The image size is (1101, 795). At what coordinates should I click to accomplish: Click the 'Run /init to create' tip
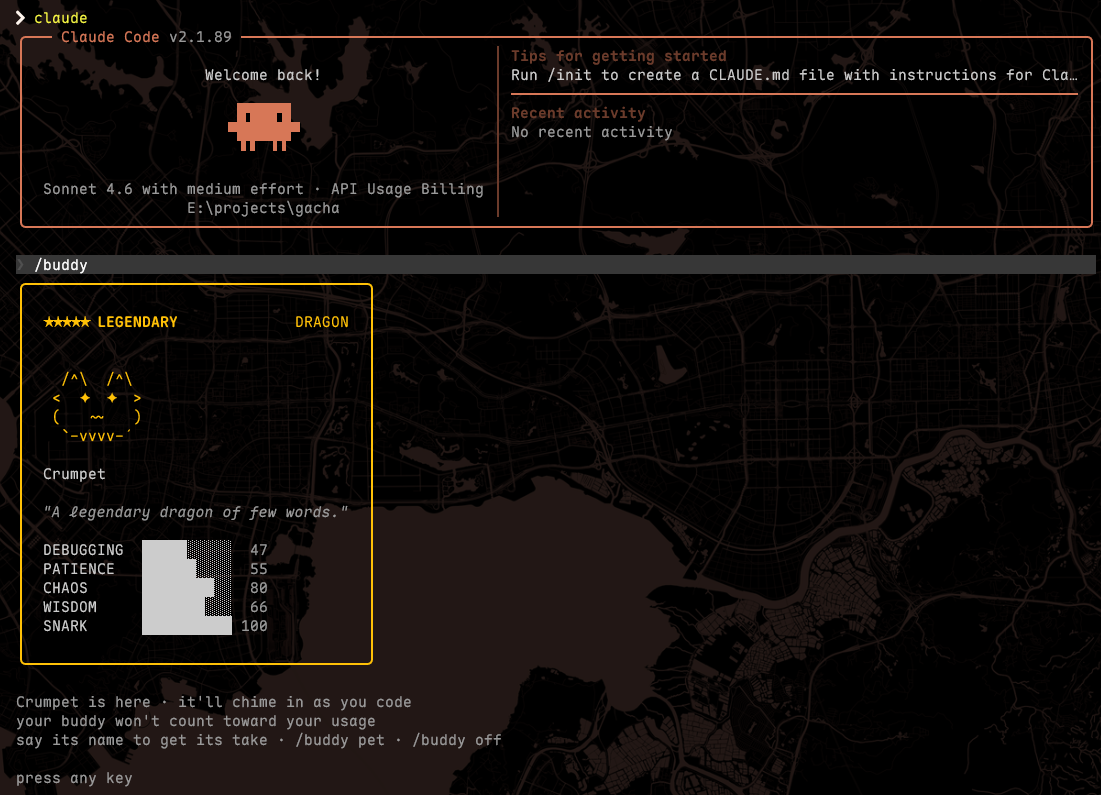793,75
